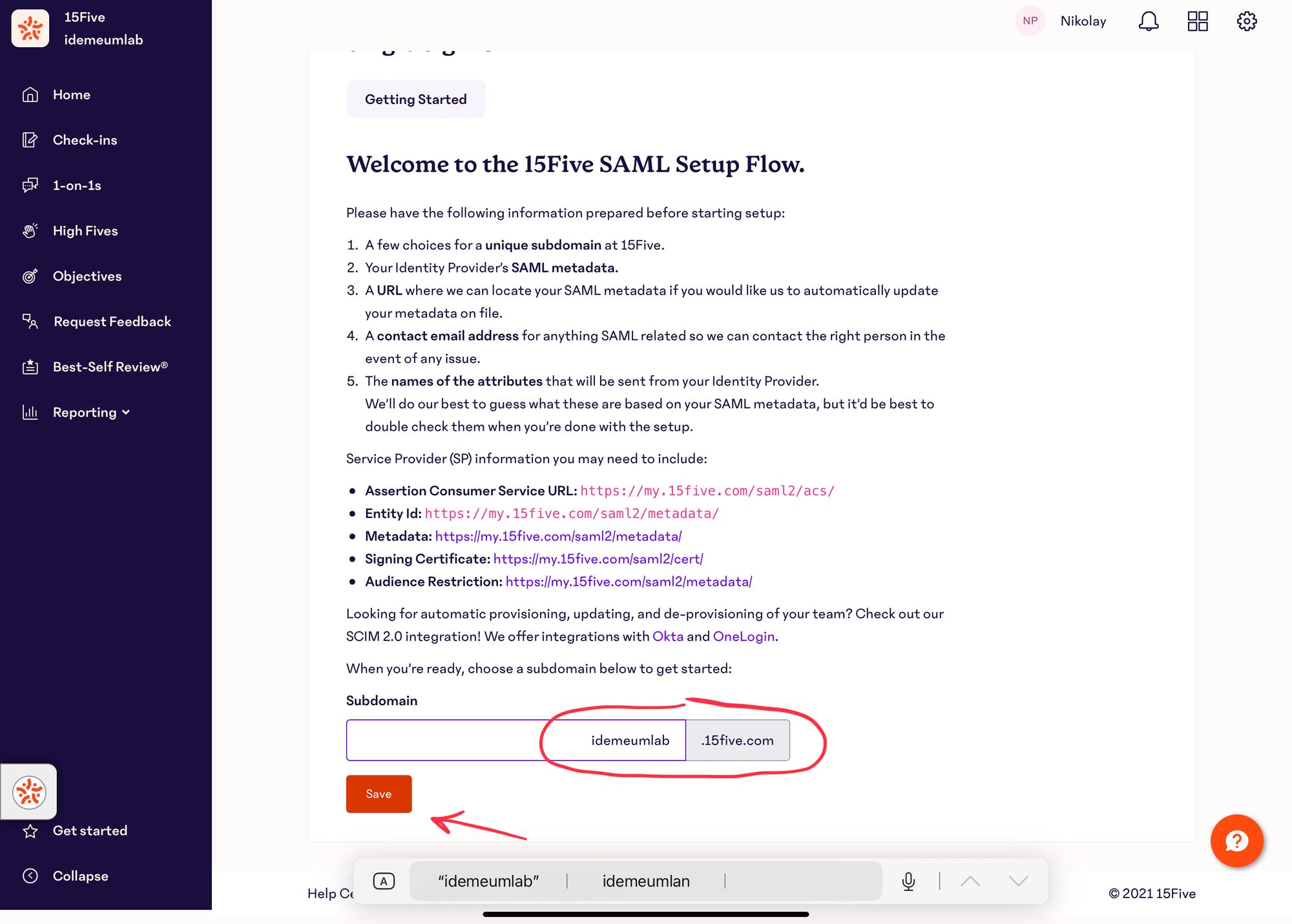Tap the keyboard switch A icon
The image size is (1292, 924).
pyautogui.click(x=384, y=881)
